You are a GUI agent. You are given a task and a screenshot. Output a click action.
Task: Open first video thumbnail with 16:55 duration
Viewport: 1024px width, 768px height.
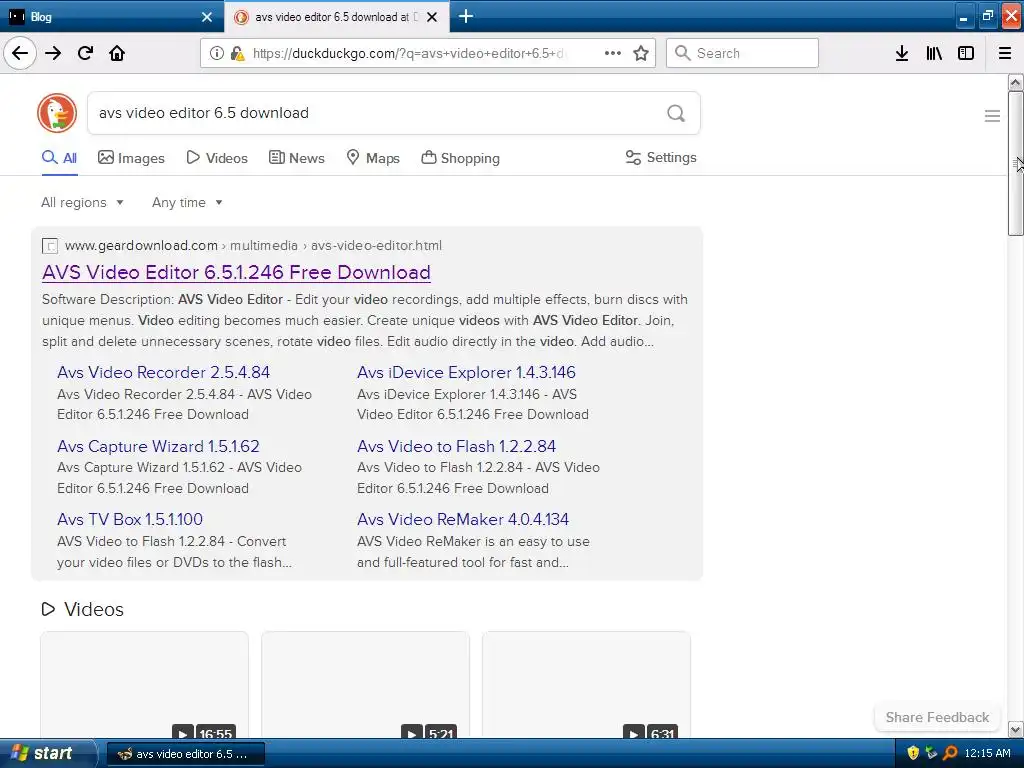pos(144,684)
